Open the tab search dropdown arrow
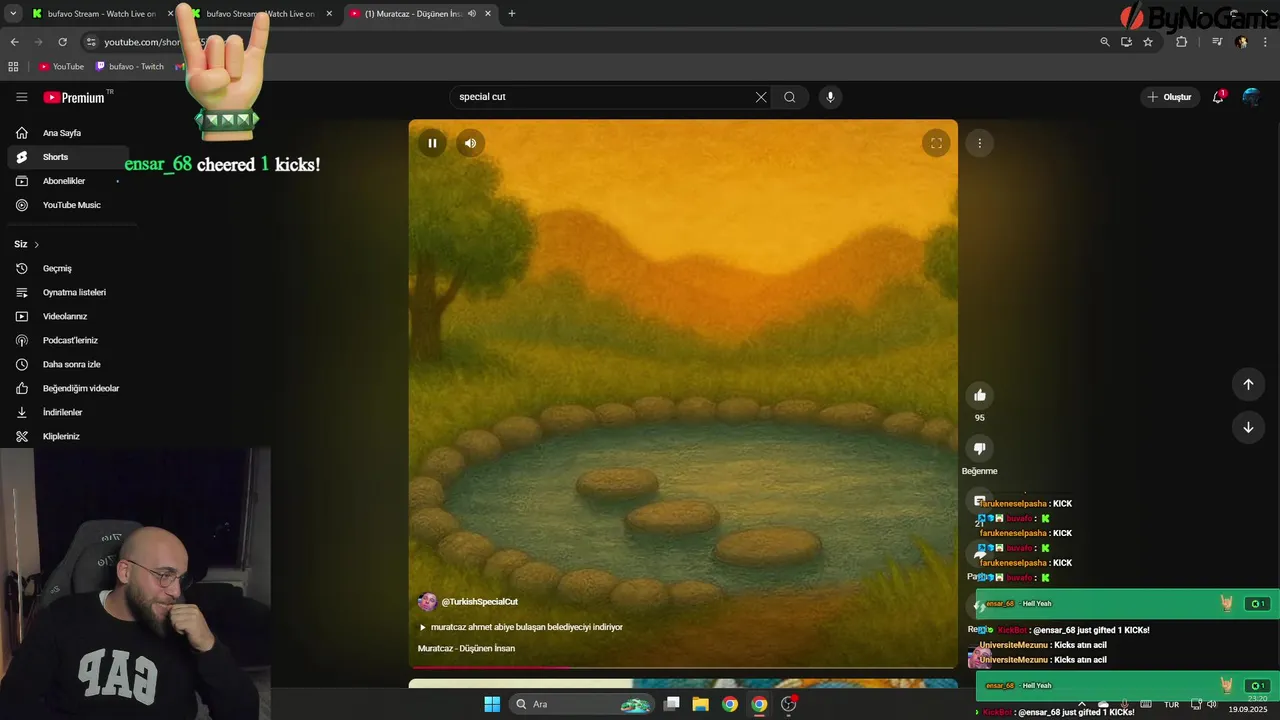1280x720 pixels. coord(13,14)
